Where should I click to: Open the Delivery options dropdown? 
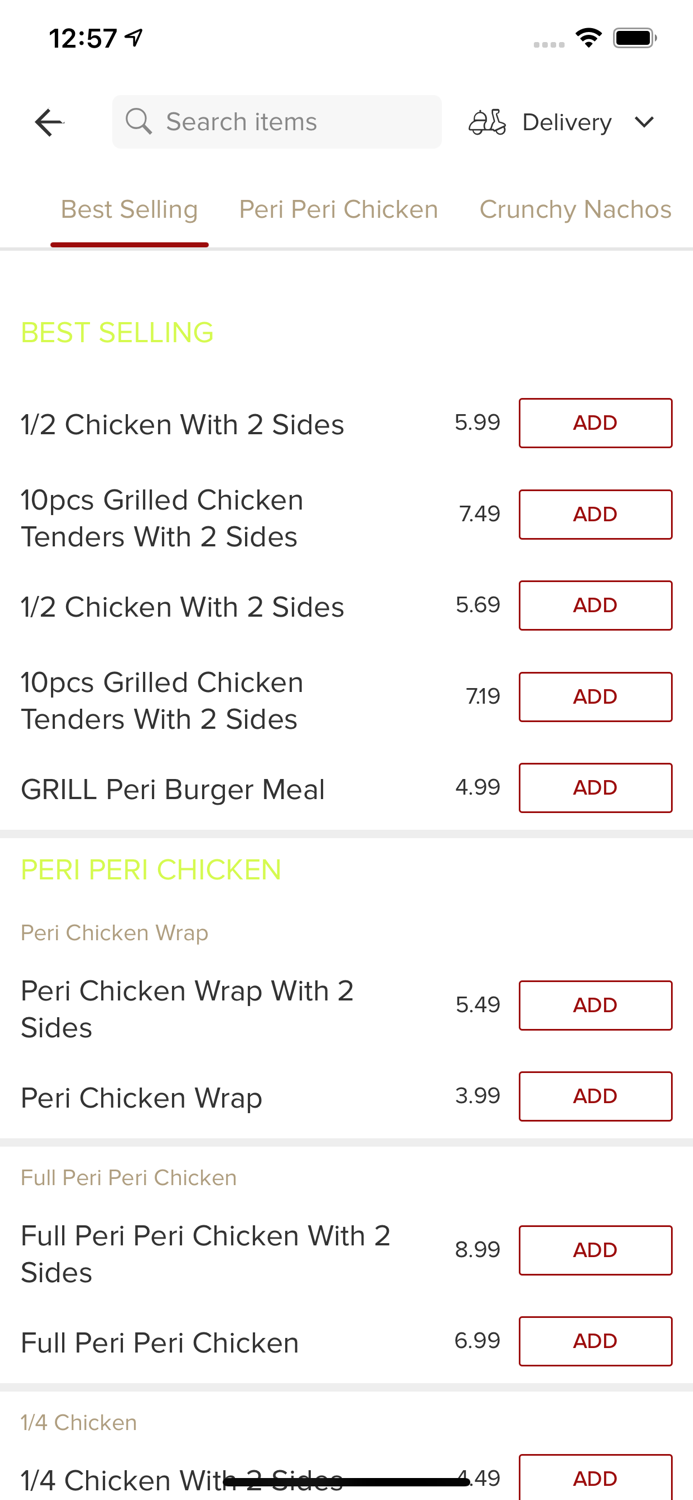click(x=566, y=121)
